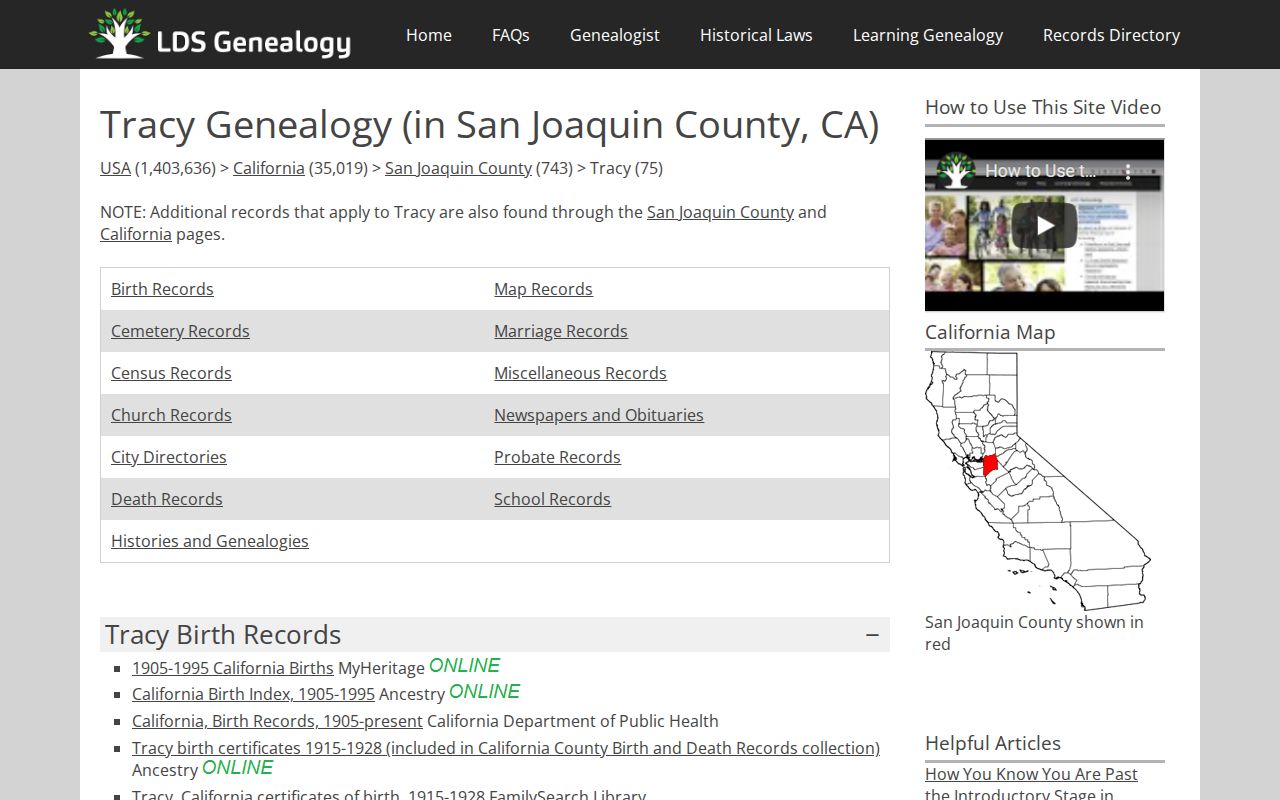Jump to Miscellaneous Records
Screen dimensions: 1280x800
(580, 373)
